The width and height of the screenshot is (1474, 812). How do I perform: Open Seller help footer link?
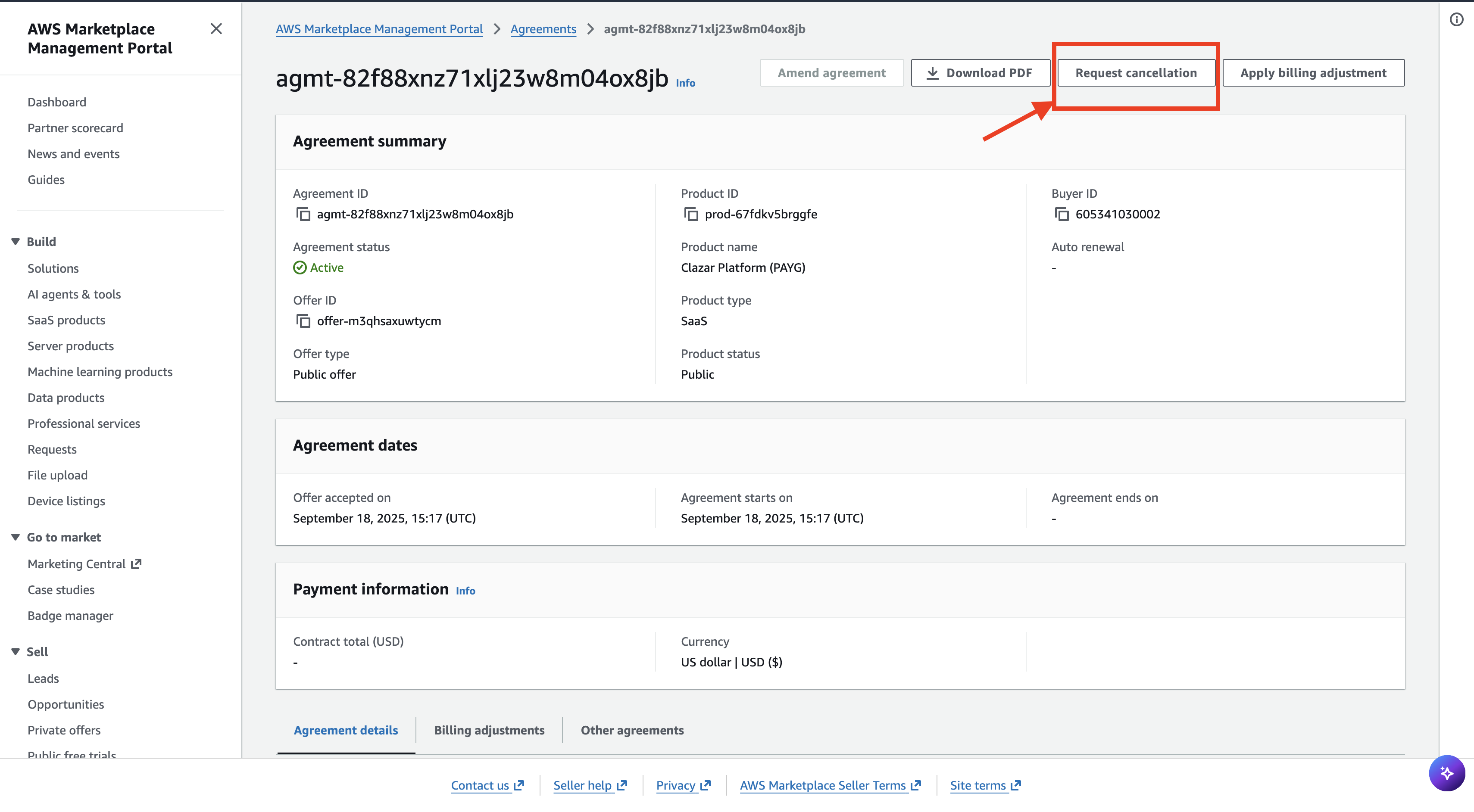click(x=590, y=785)
